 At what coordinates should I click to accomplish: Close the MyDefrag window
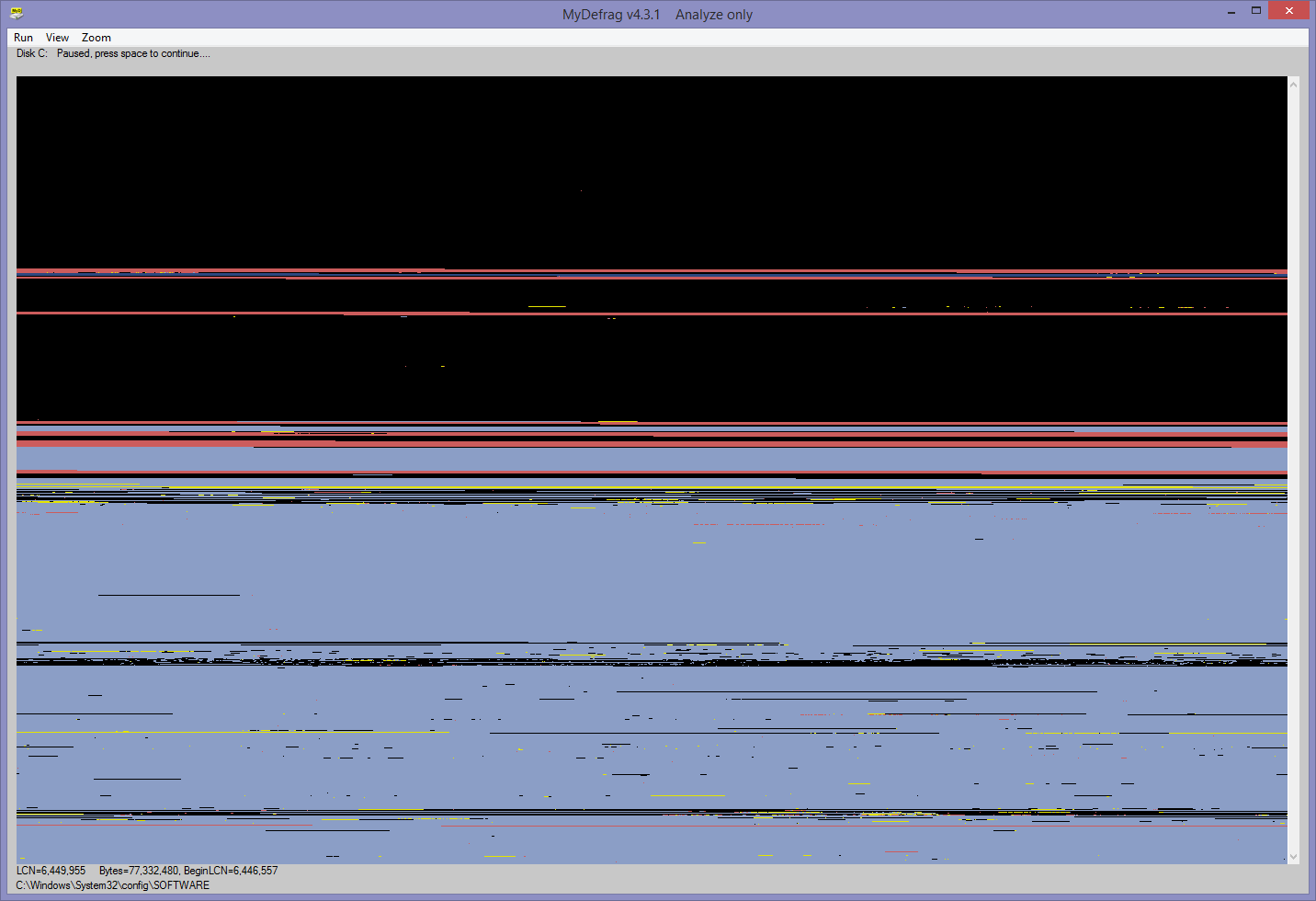coord(1288,11)
